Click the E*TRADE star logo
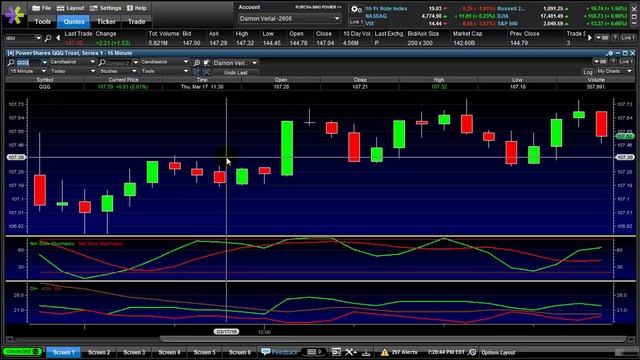Screen dimensions: 640x360 14,14
